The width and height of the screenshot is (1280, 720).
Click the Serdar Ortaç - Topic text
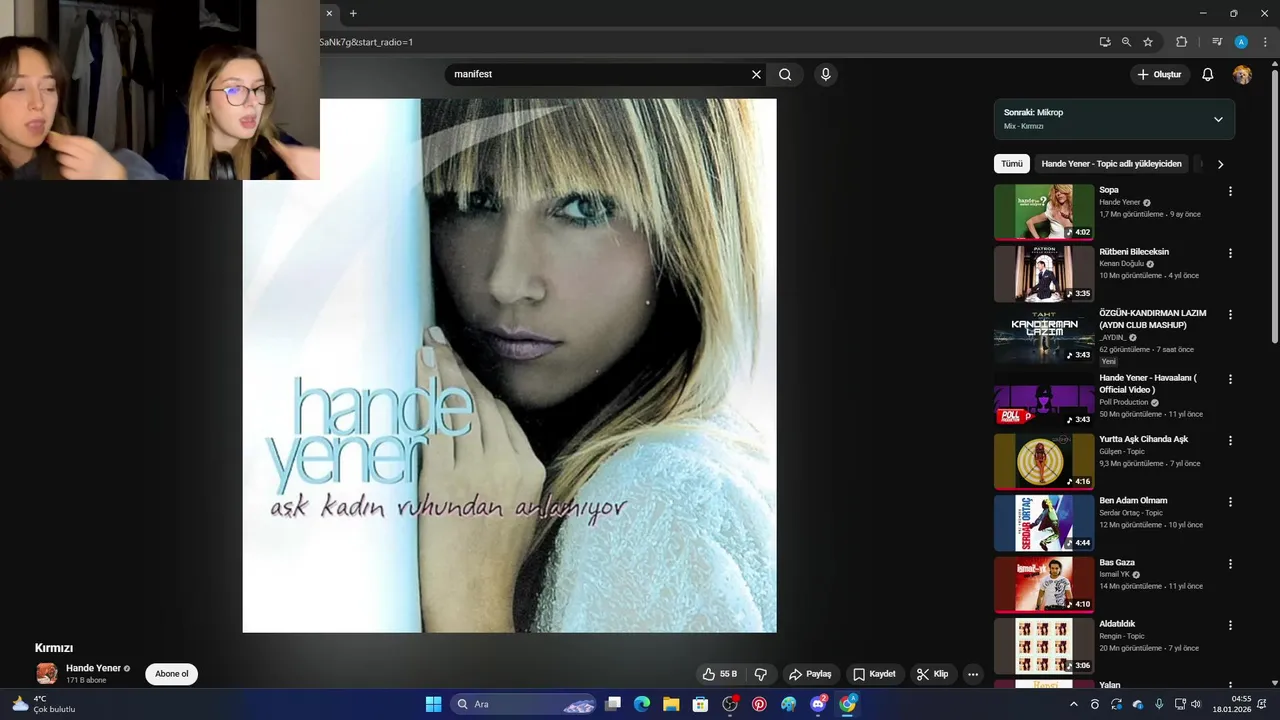1131,513
